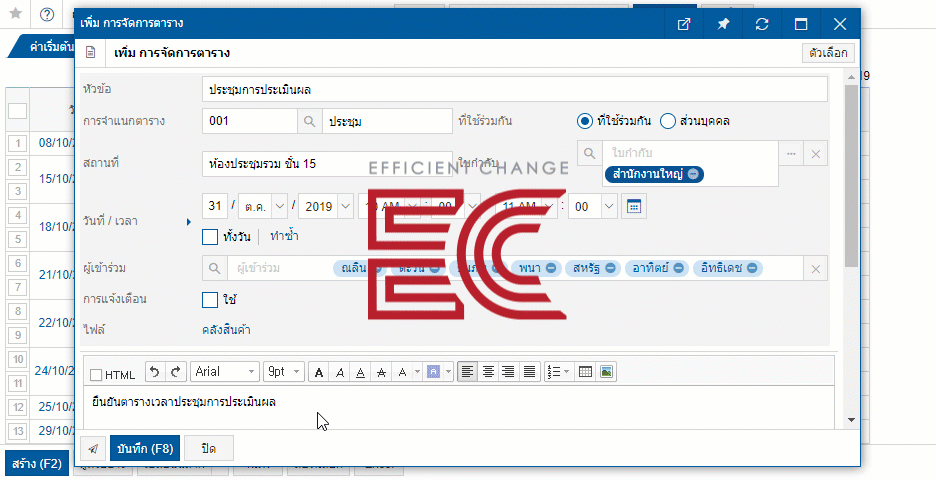
Task: Open the ellipsis menu beside ใบกำกับ
Action: pyautogui.click(x=791, y=153)
